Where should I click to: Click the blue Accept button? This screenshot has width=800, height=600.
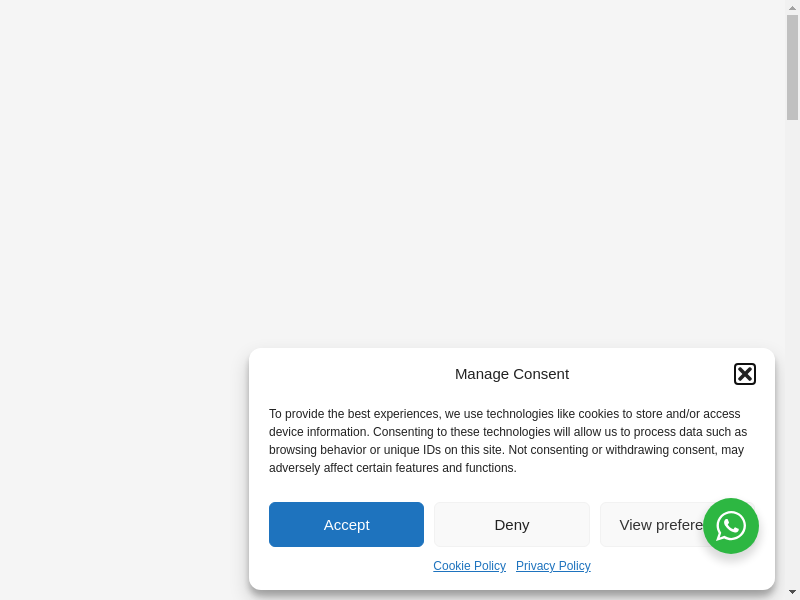coord(346,524)
